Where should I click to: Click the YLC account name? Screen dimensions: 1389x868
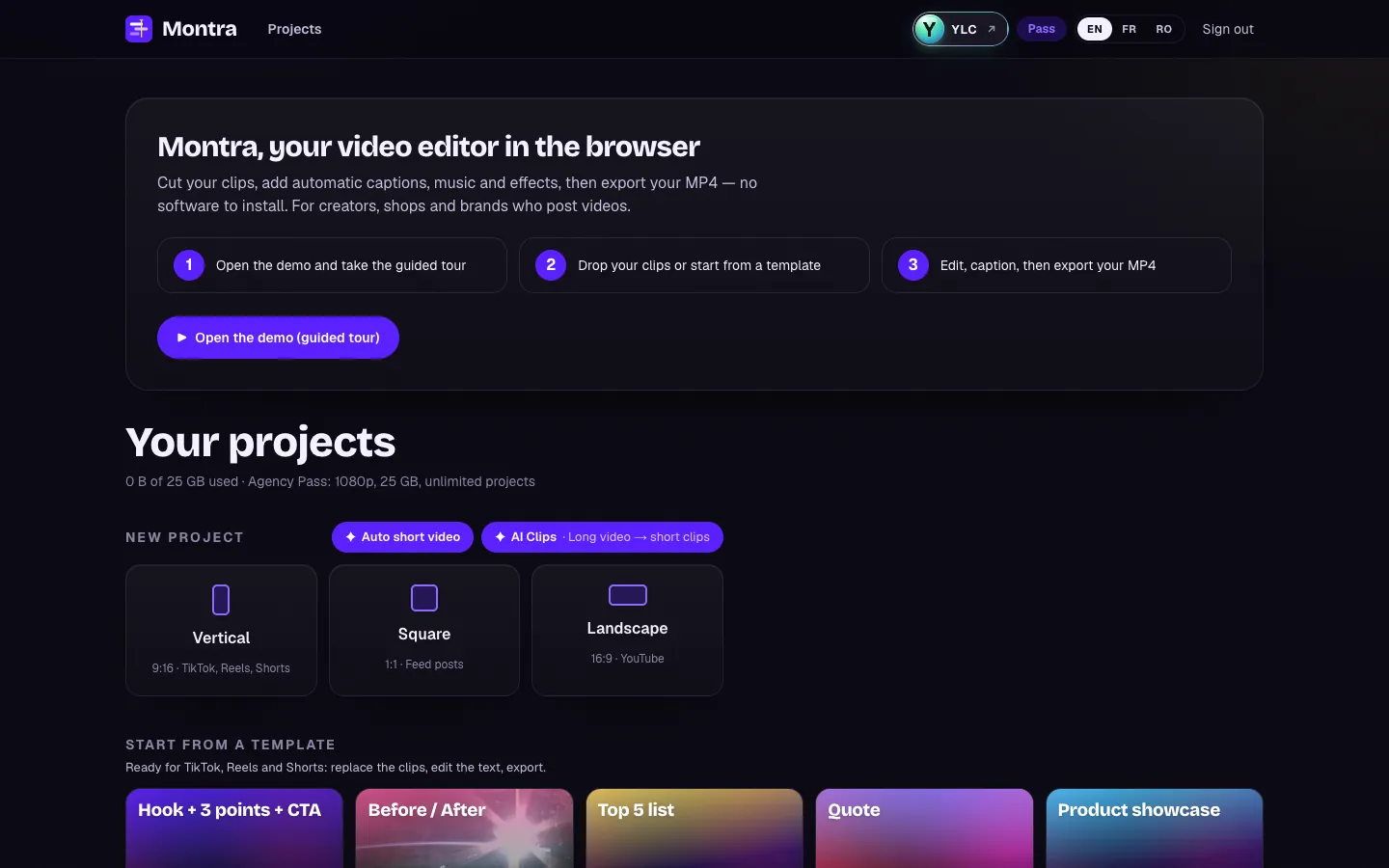[964, 29]
